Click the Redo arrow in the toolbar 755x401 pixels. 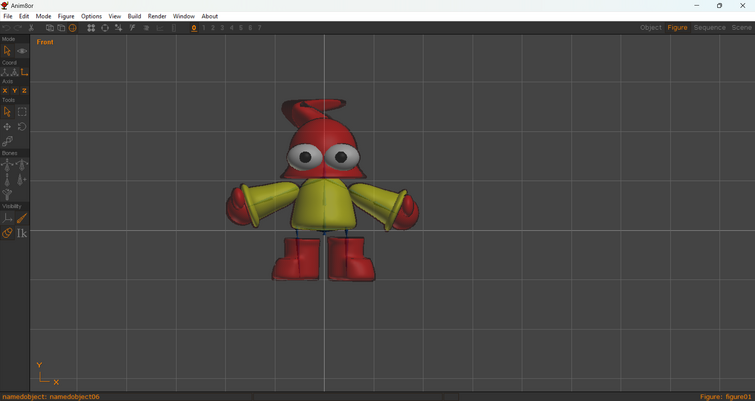coord(18,28)
